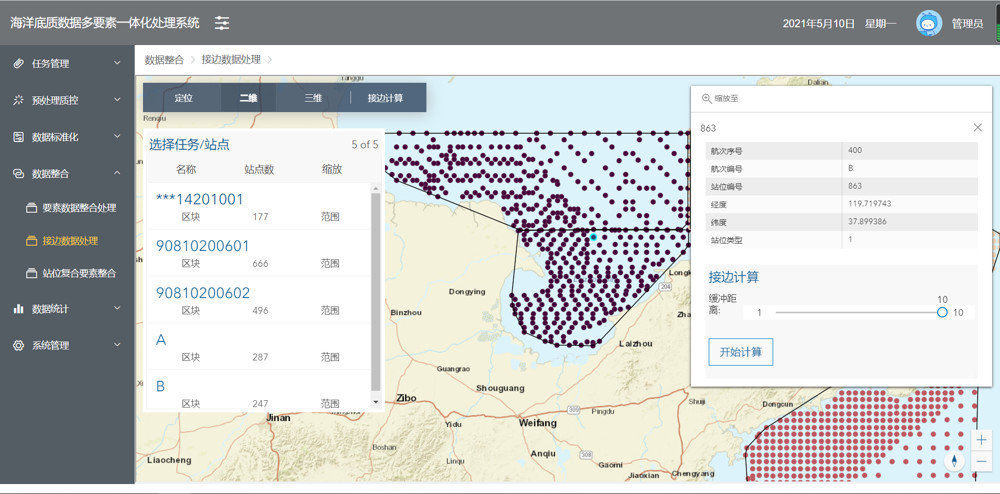Click the map zoom in plus button
Screen dimensions: 1000x494
pyautogui.click(x=981, y=440)
